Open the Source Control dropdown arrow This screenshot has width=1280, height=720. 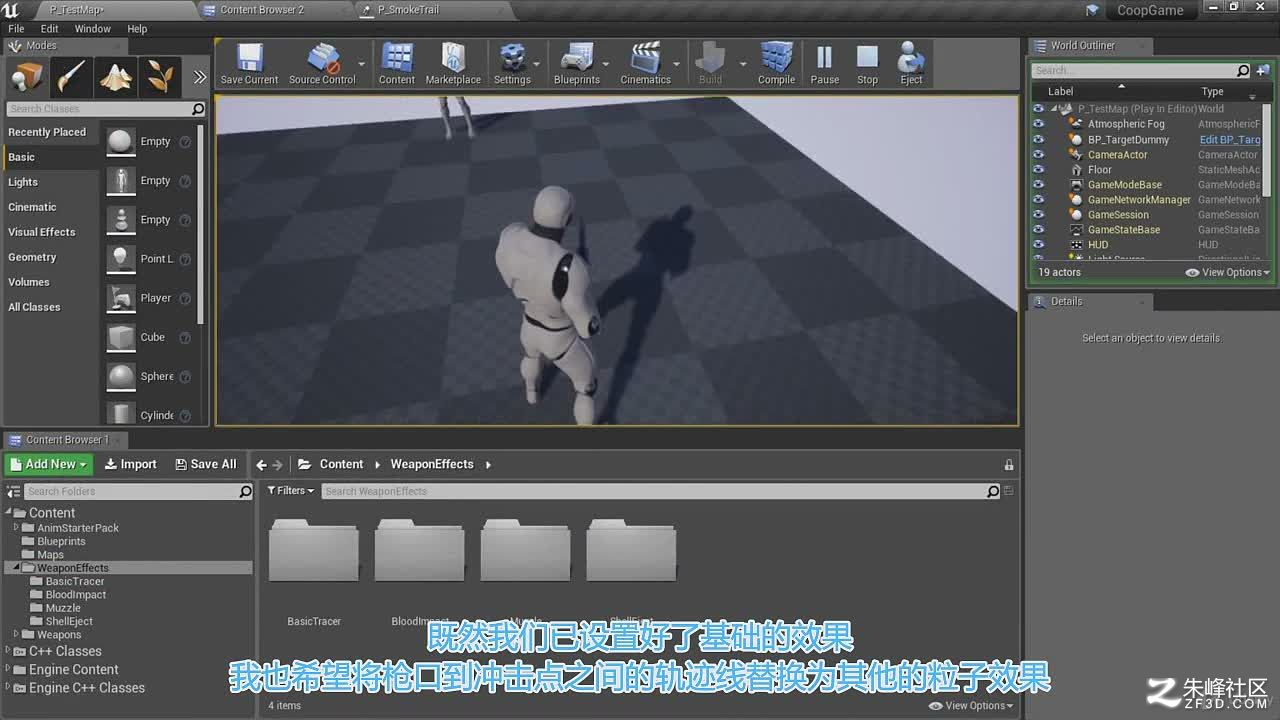point(362,64)
